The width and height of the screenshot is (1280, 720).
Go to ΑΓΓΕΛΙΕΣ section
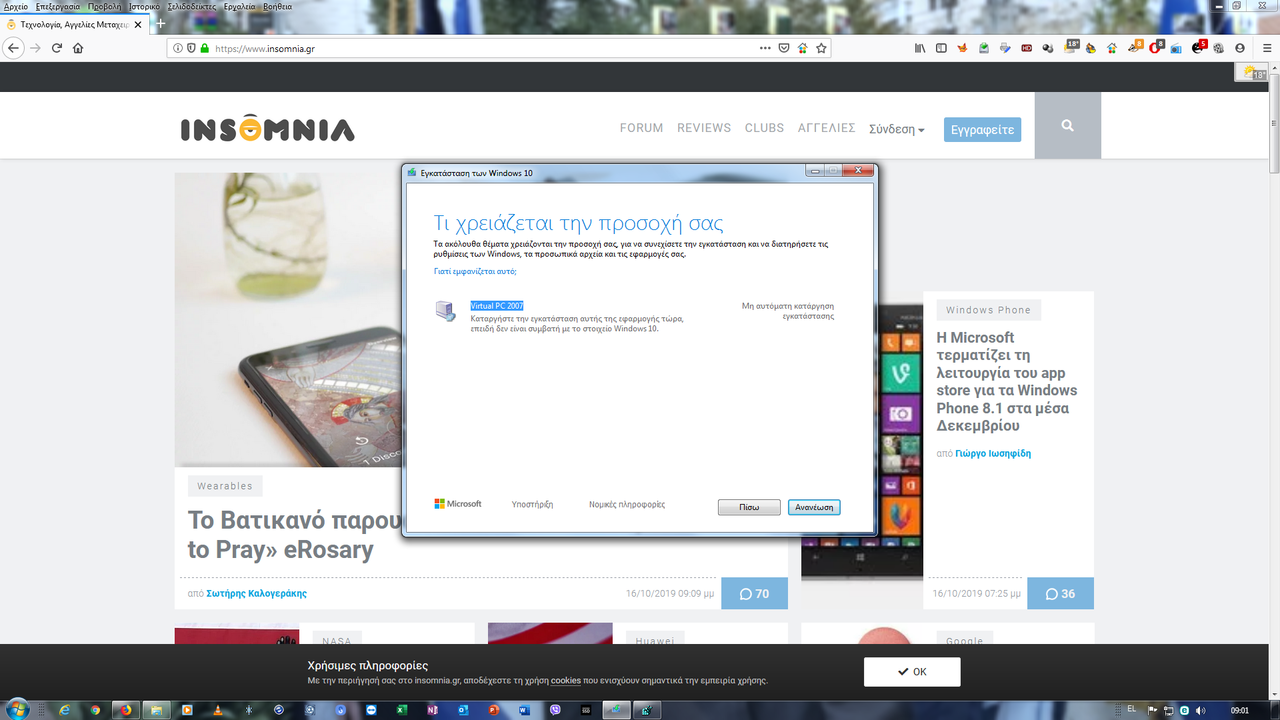click(826, 128)
